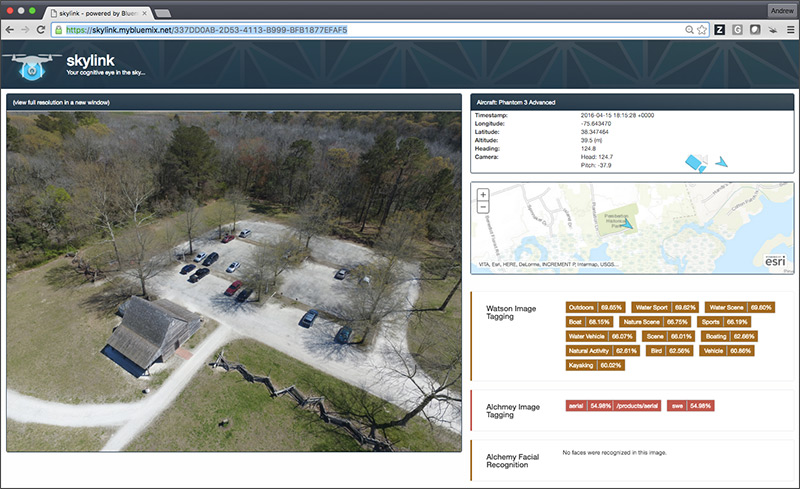Click the Water Sport tag
The height and width of the screenshot is (489, 800).
[x=665, y=307]
